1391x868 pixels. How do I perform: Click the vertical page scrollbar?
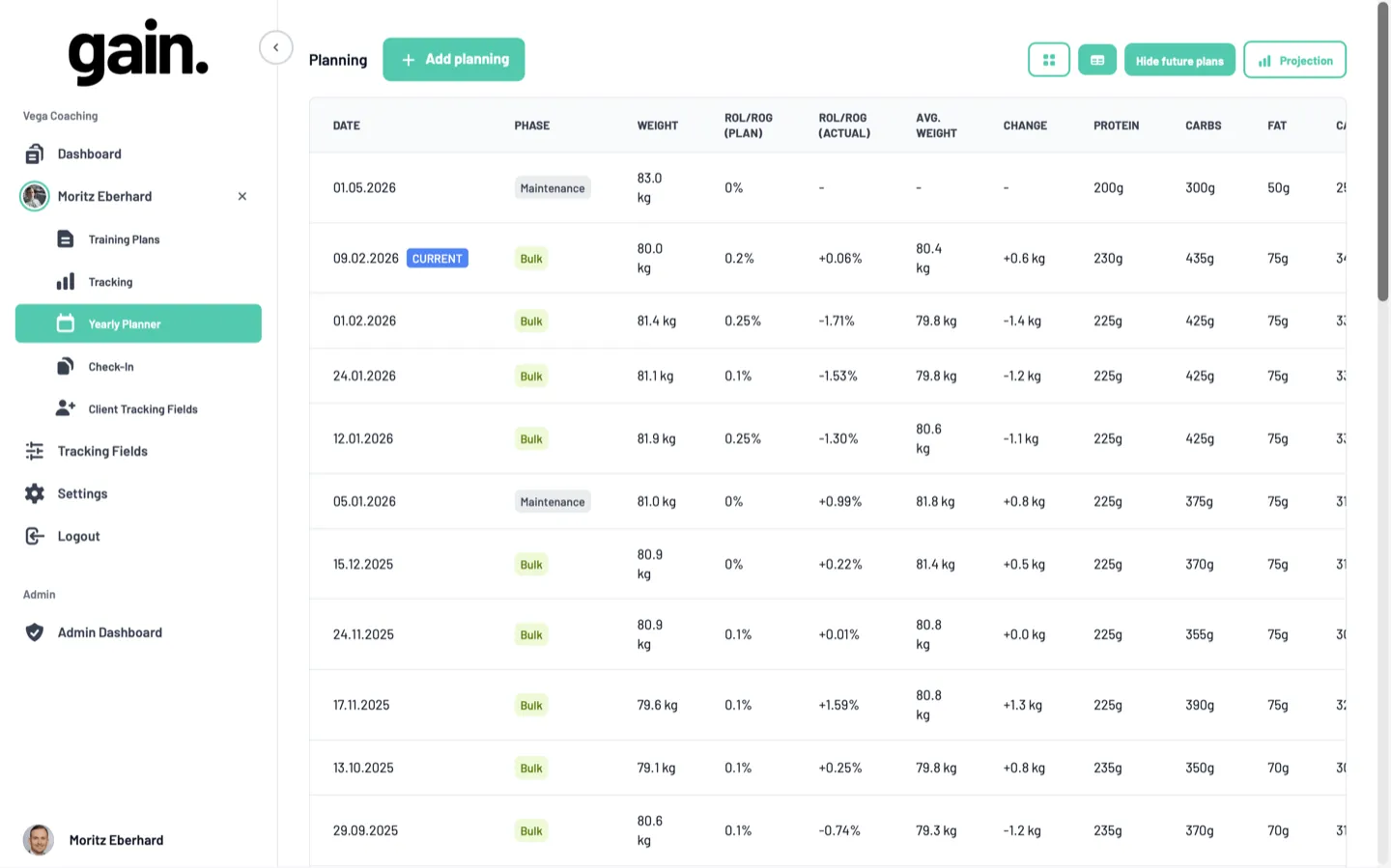(x=1382, y=154)
